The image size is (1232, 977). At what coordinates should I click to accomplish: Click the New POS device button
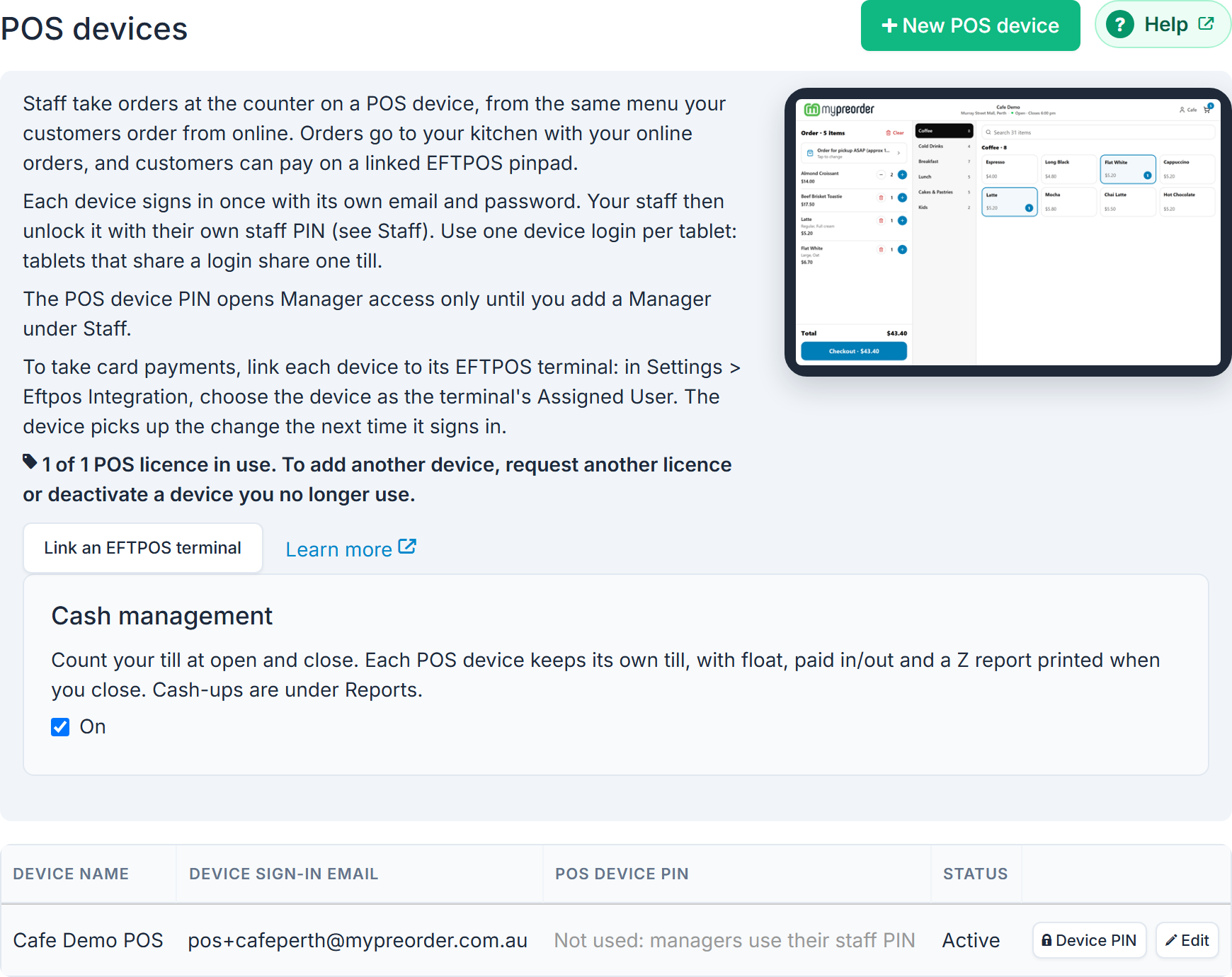tap(970, 25)
